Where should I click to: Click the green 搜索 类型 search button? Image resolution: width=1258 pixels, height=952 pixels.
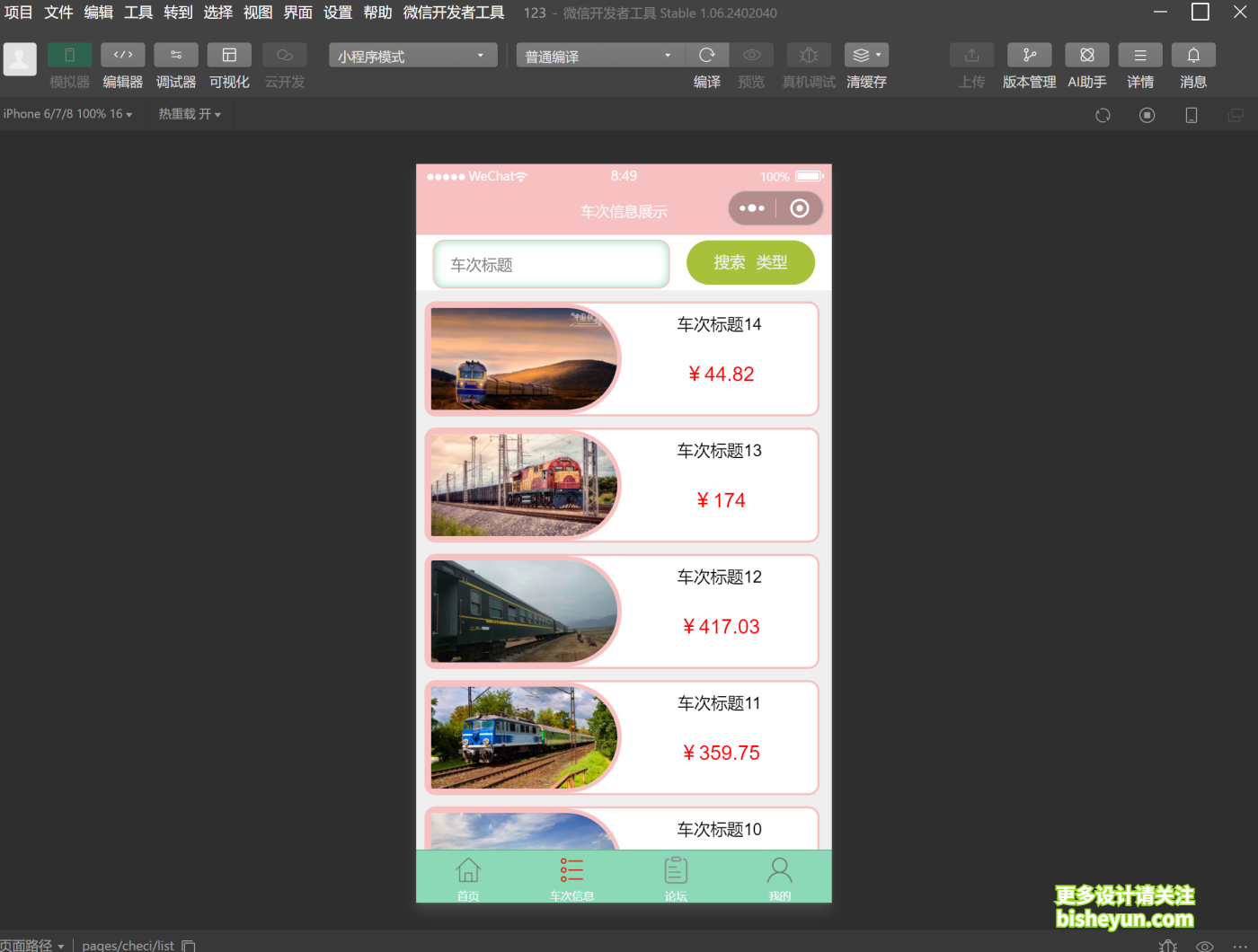(x=750, y=262)
